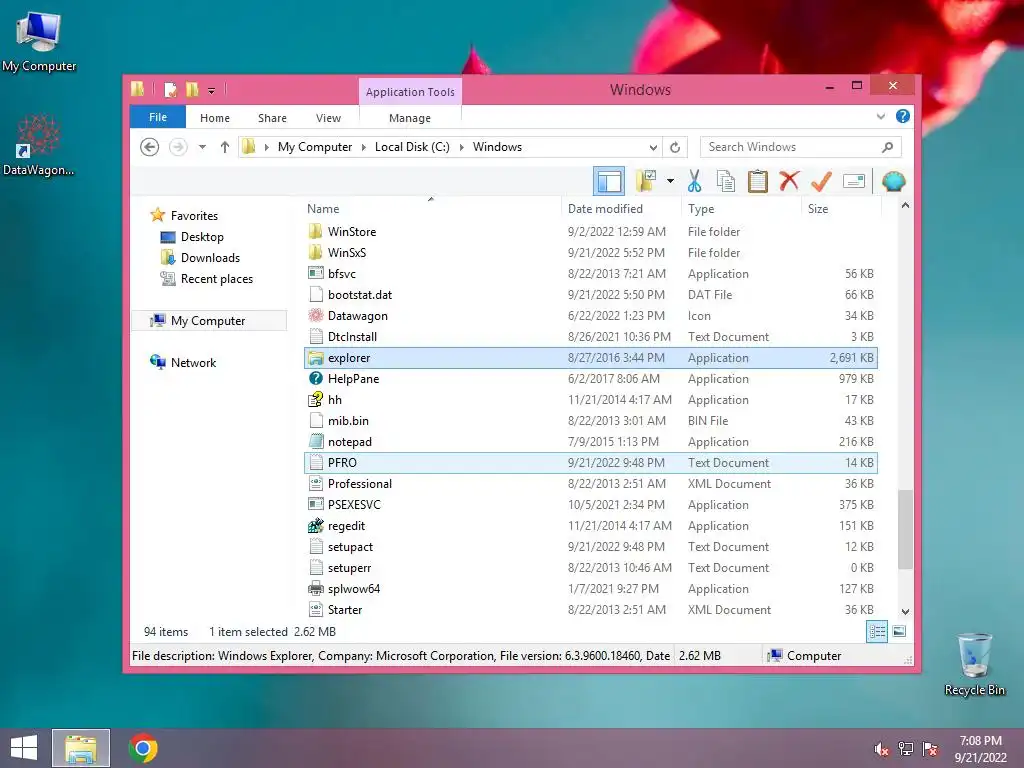
Task: Switch to the Home ribbon tab
Action: click(x=215, y=118)
